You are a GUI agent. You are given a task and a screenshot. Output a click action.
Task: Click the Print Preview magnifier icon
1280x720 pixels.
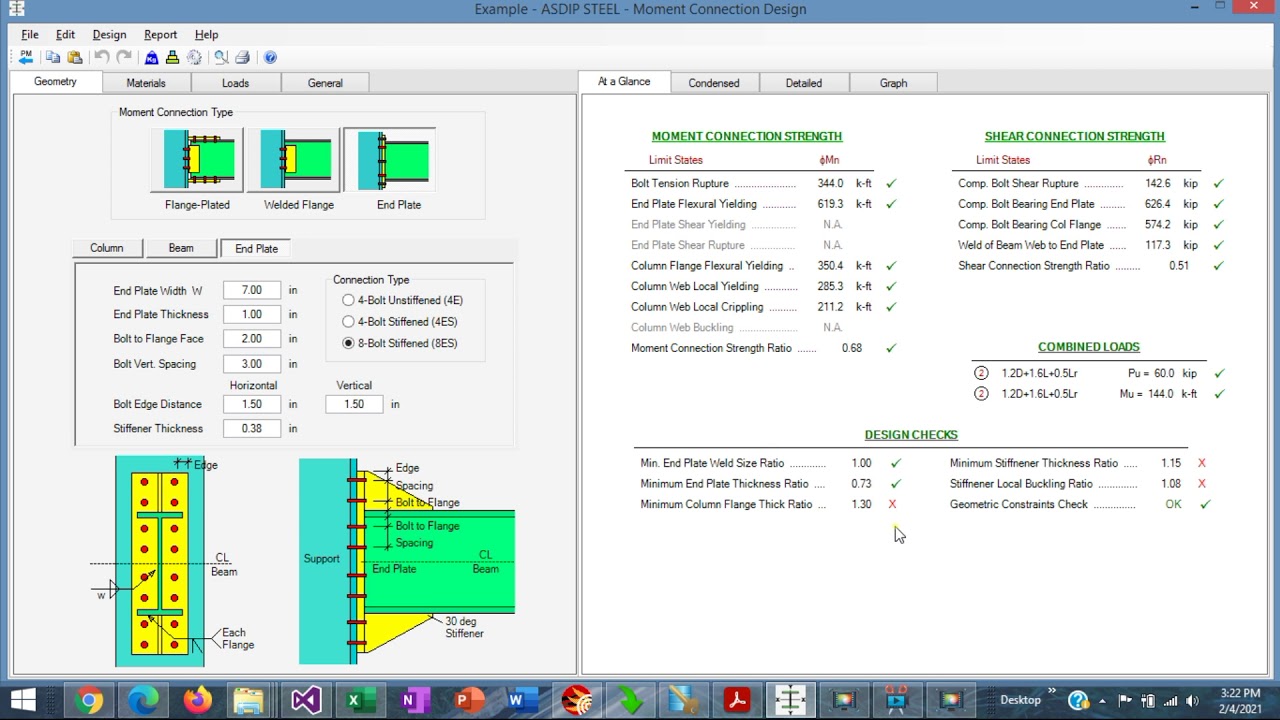pyautogui.click(x=221, y=58)
